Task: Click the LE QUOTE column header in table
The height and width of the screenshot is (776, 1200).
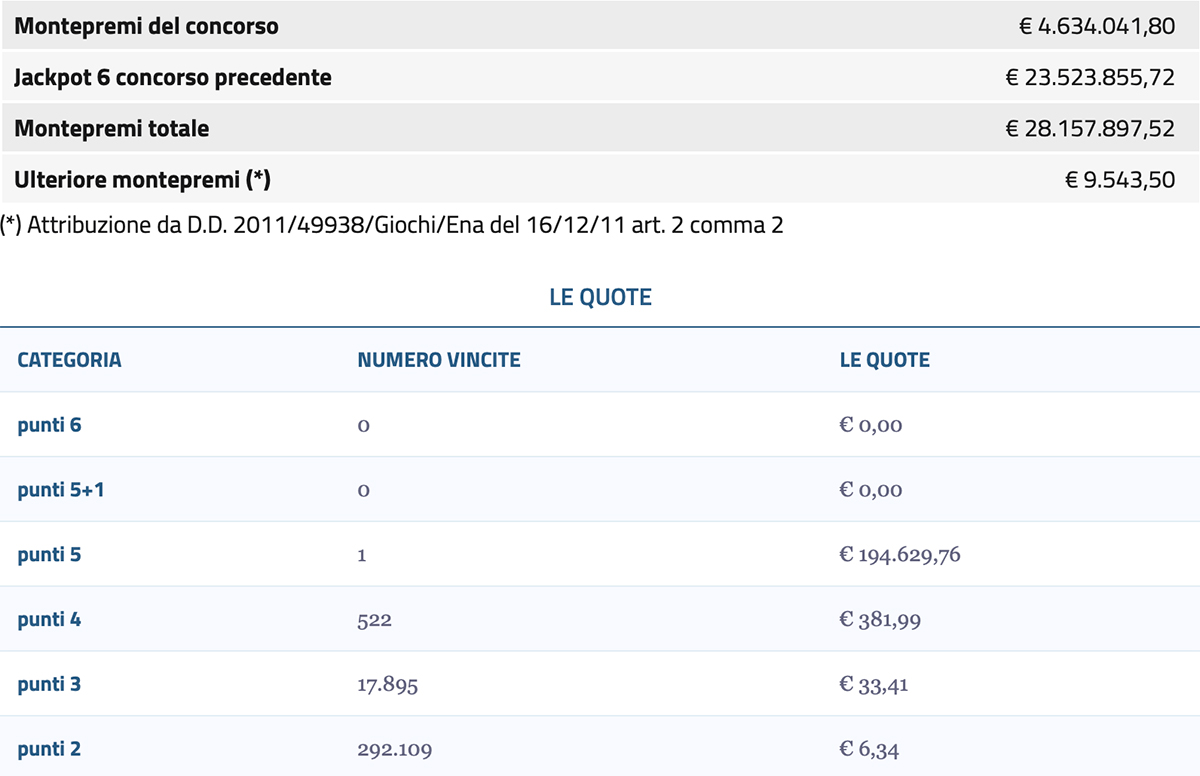Action: tap(884, 360)
